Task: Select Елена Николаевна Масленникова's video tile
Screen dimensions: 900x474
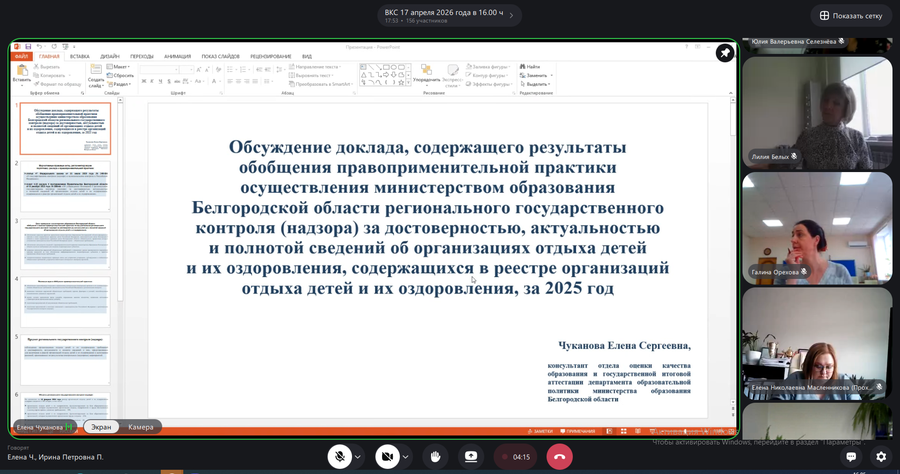Action: 817,342
